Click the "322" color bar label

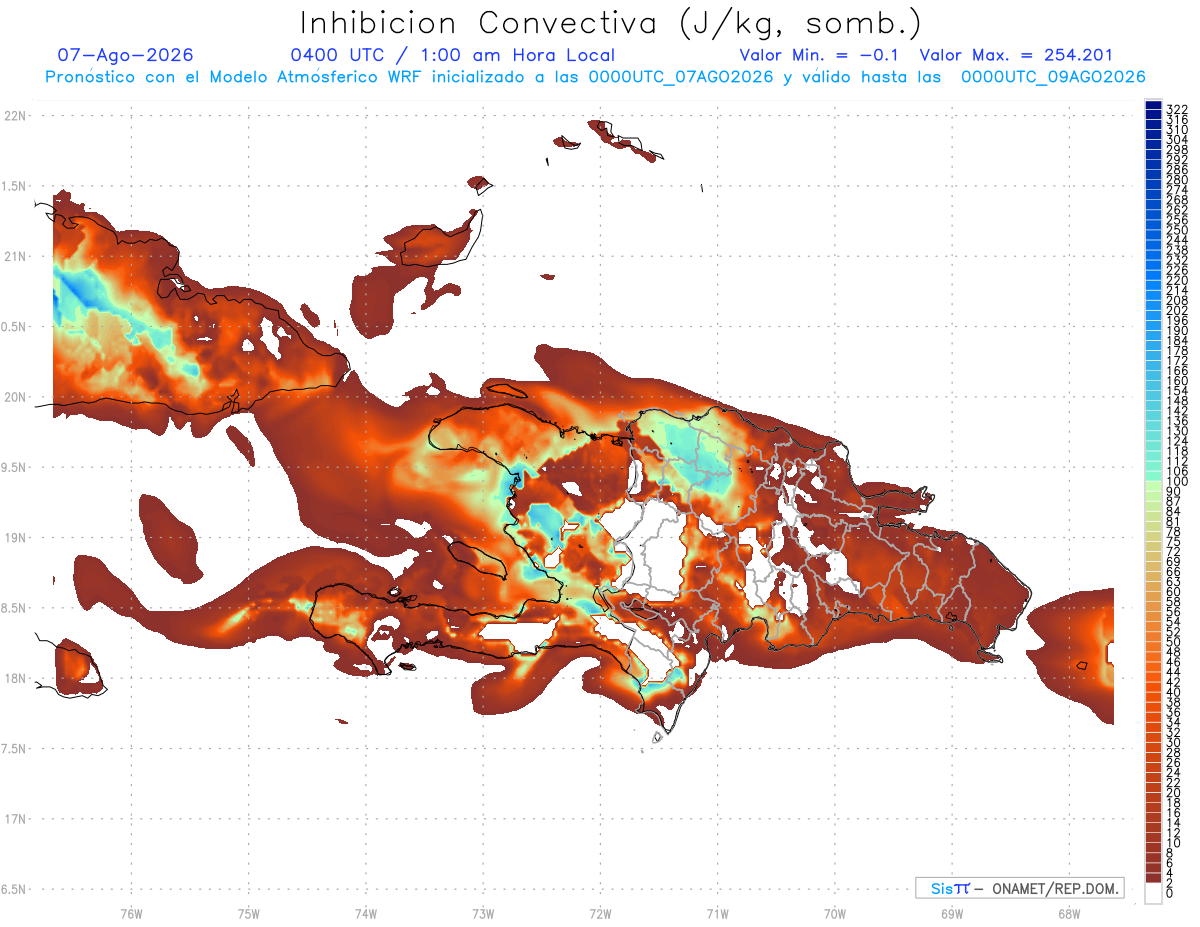tap(1177, 110)
